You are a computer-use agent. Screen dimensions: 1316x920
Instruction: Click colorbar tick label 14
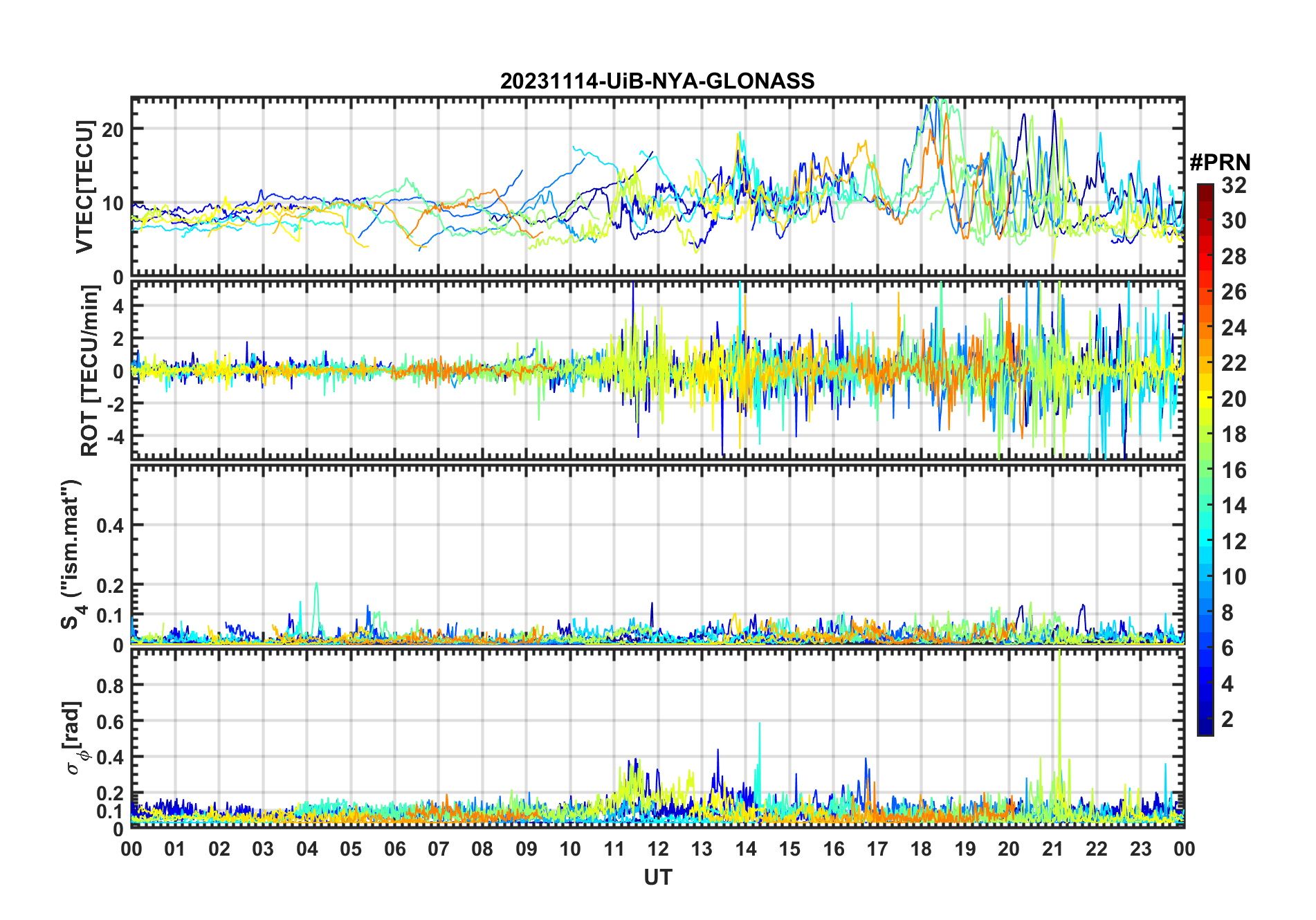(x=1234, y=506)
